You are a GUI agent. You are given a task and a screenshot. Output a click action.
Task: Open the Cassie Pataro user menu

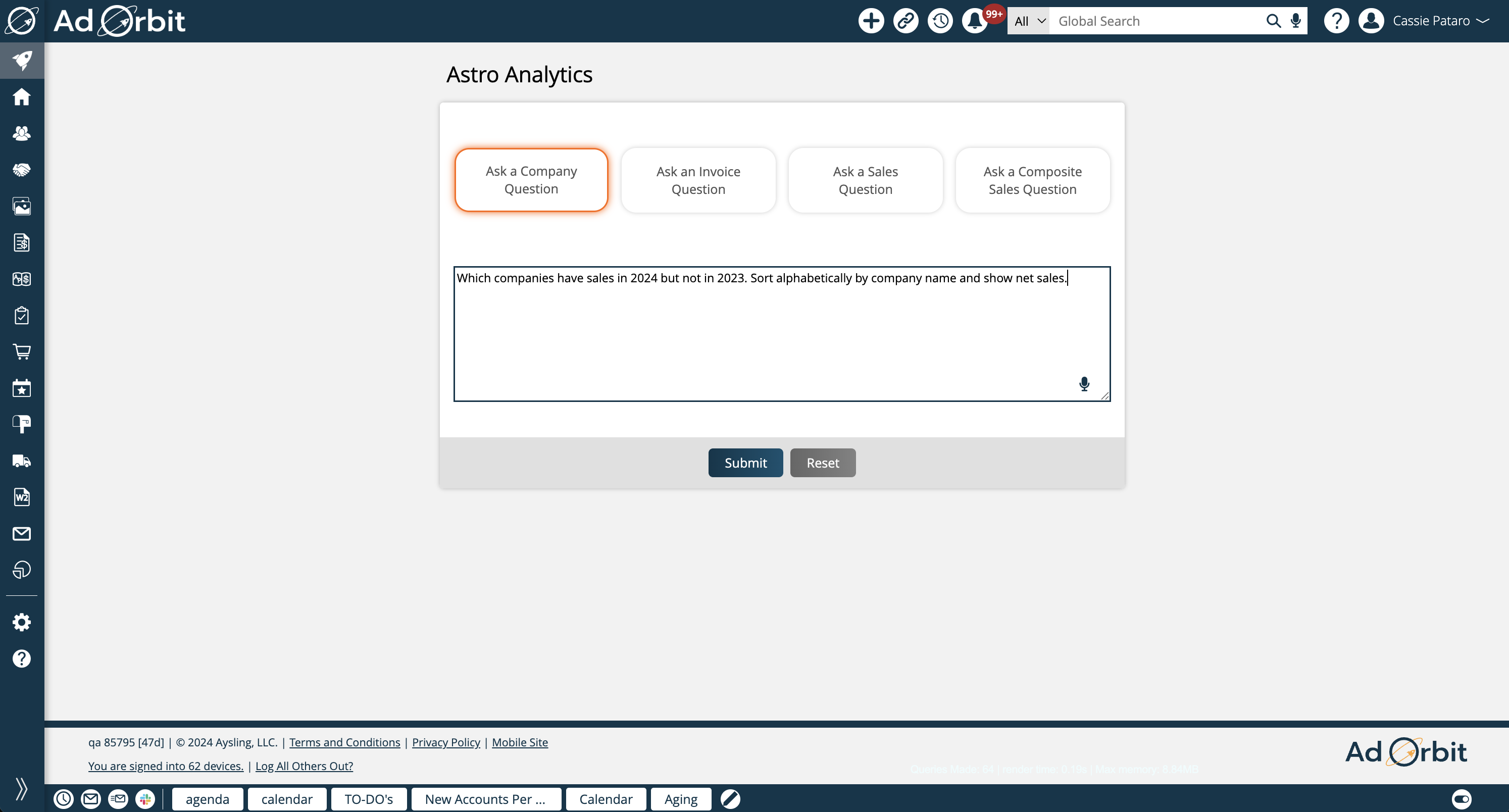(1440, 21)
